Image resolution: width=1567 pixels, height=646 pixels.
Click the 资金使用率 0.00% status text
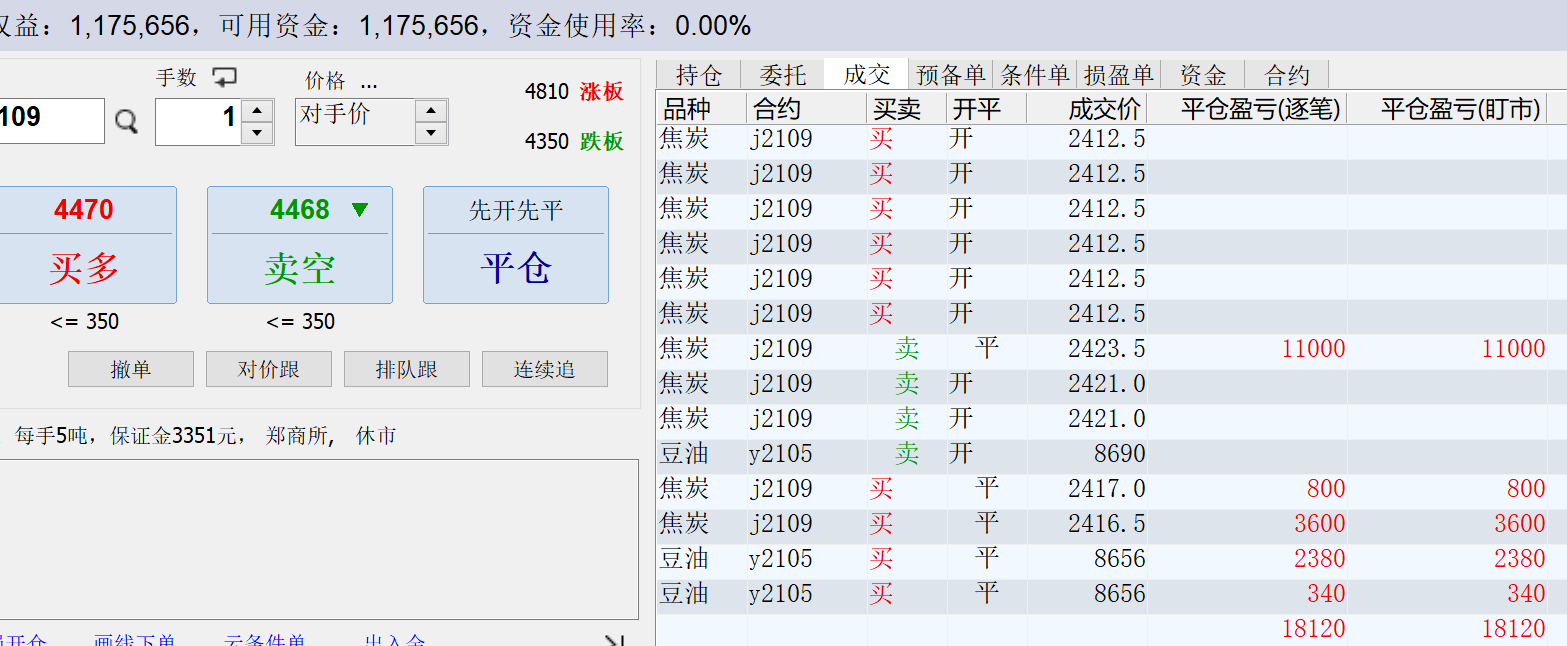629,26
